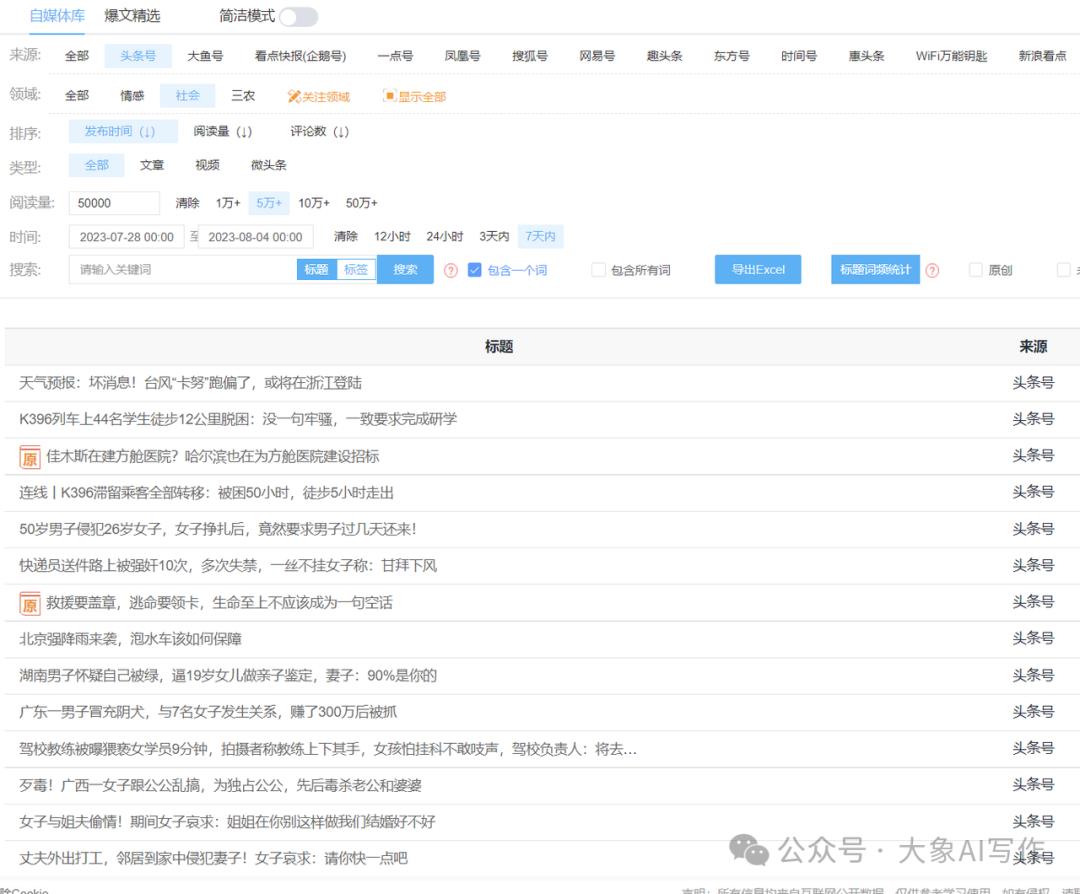The width and height of the screenshot is (1080, 894).
Task: Toggle the 简洁模式 switch
Action: coord(299,17)
